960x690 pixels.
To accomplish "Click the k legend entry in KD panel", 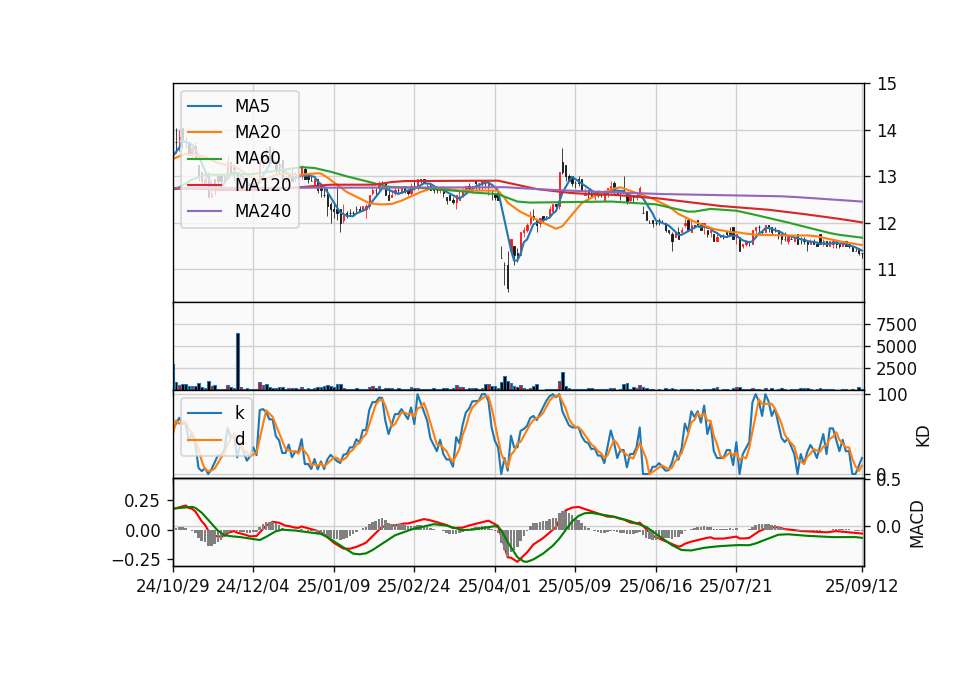I will pyautogui.click(x=216, y=413).
